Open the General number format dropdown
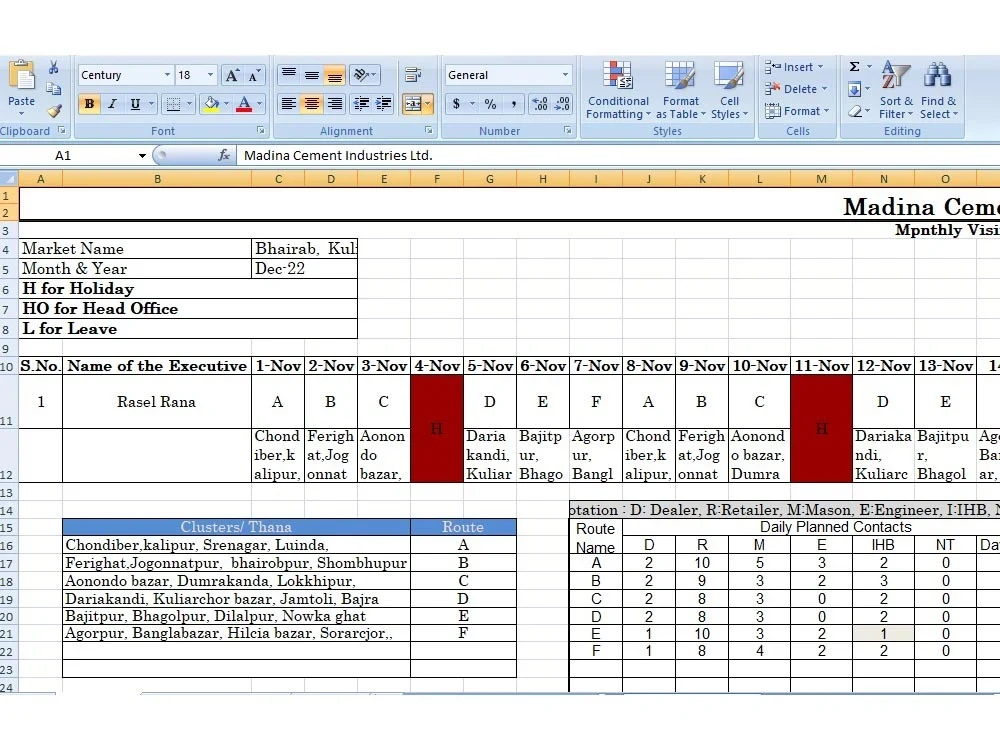Viewport: 1000px width, 750px height. point(565,75)
